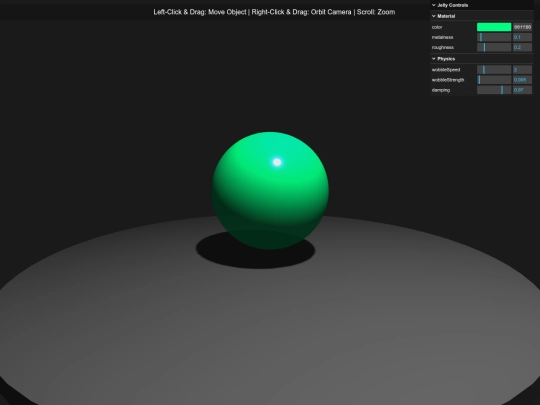Click the green jelly sphere

click(270, 190)
